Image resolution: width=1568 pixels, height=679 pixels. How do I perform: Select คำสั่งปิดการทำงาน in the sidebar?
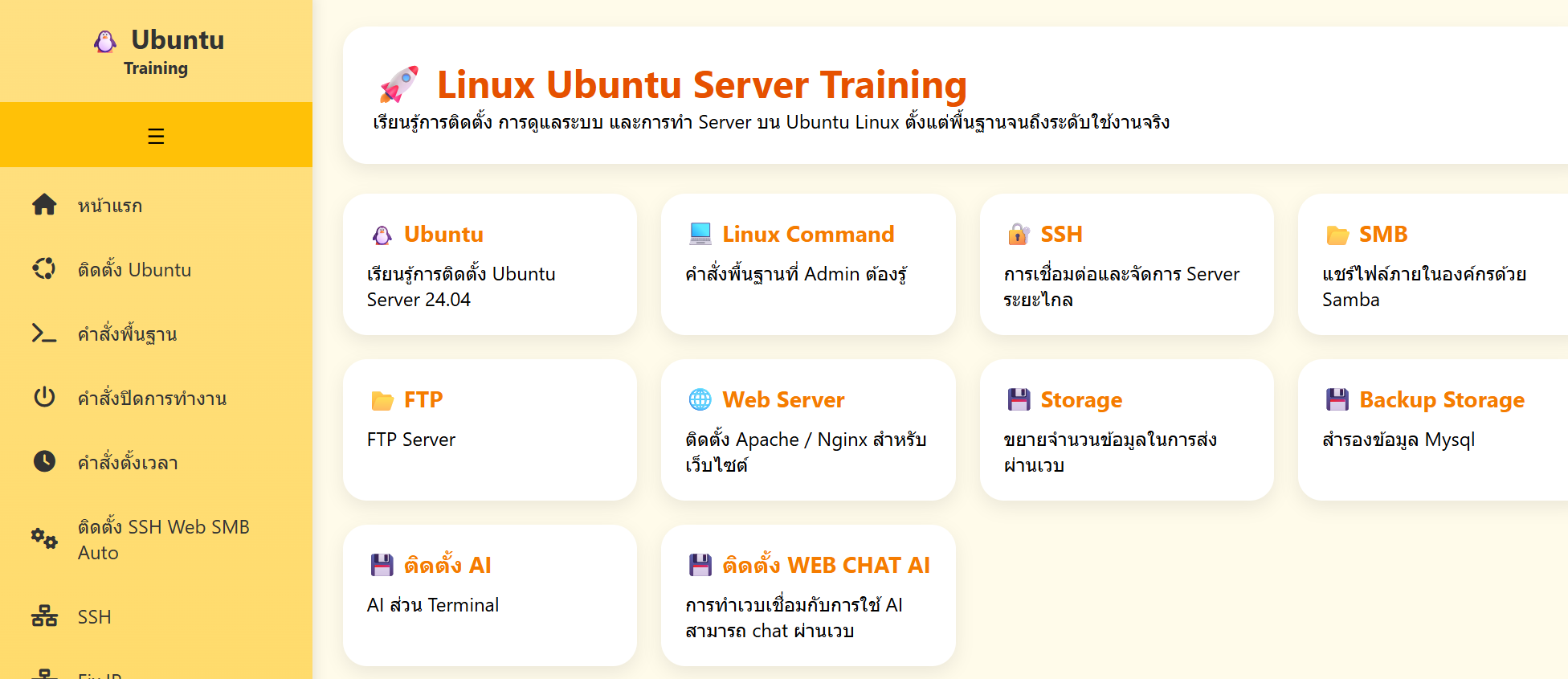[x=156, y=398]
